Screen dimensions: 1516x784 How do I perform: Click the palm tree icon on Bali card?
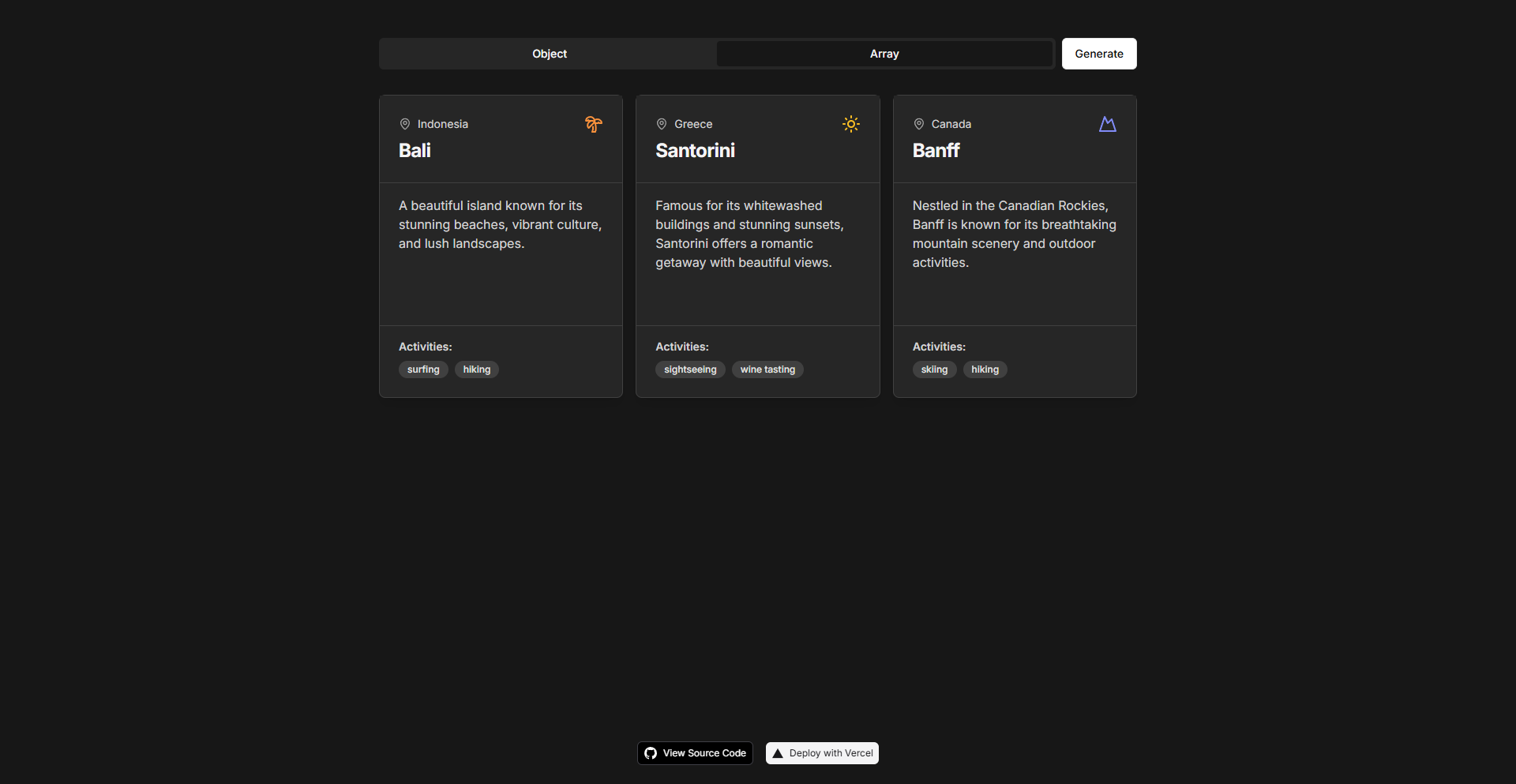[594, 124]
